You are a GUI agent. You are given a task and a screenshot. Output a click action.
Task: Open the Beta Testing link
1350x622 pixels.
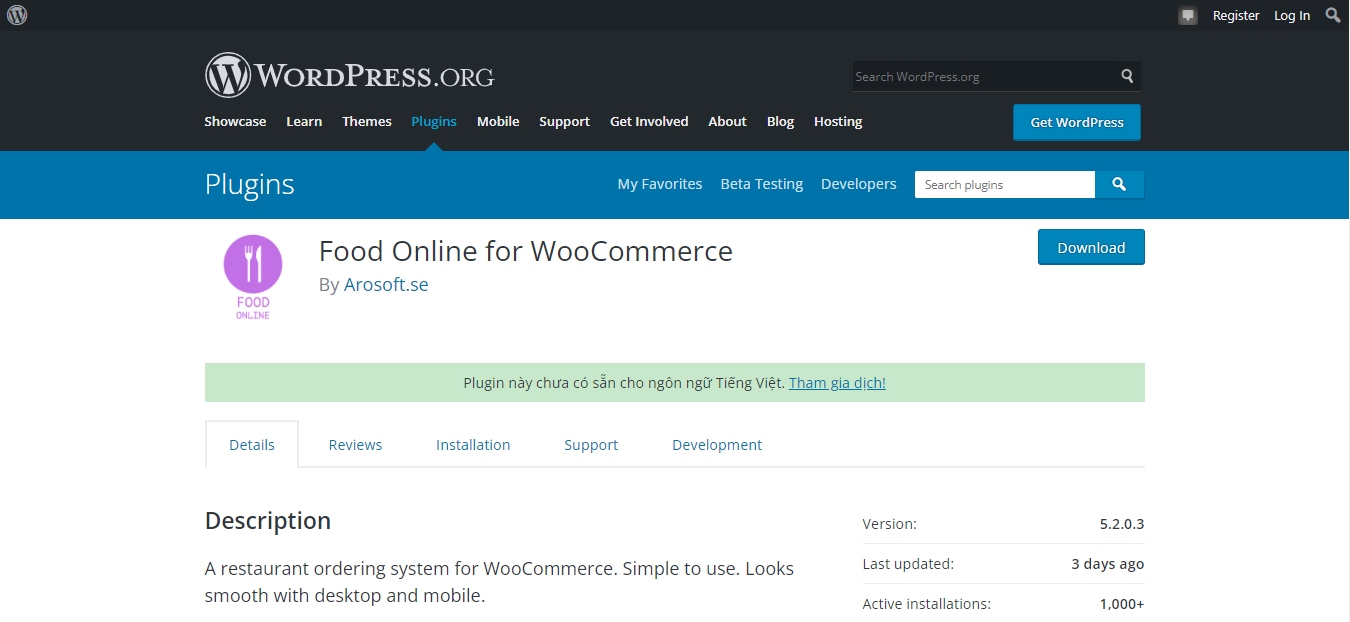click(762, 184)
